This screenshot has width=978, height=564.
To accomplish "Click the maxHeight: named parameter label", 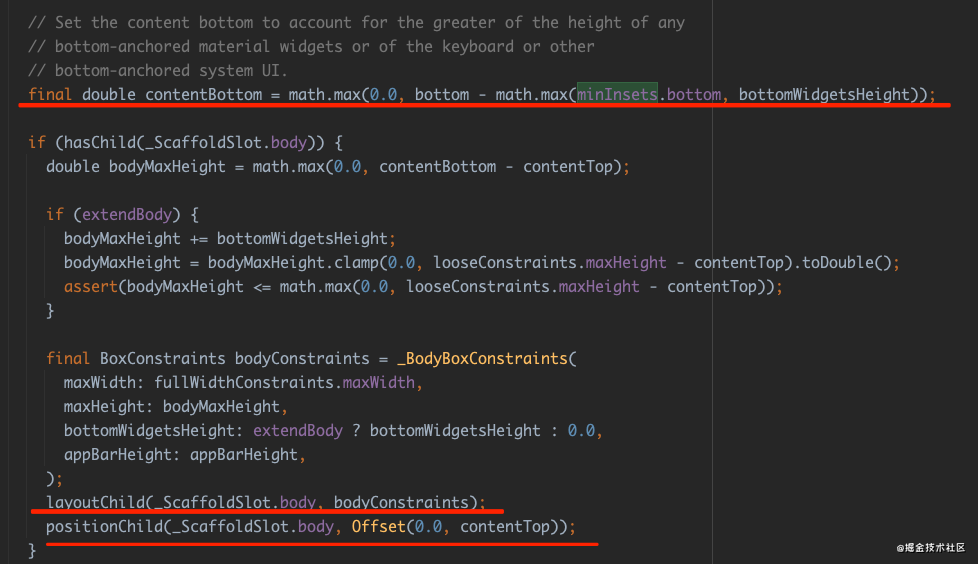I will (x=109, y=407).
